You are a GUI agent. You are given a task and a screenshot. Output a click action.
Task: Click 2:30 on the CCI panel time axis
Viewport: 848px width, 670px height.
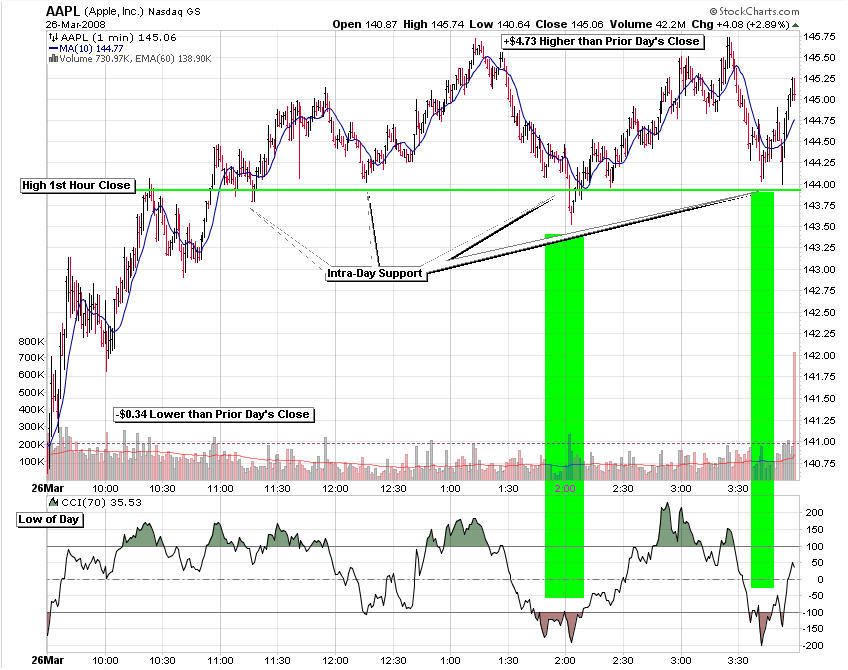coord(622,660)
